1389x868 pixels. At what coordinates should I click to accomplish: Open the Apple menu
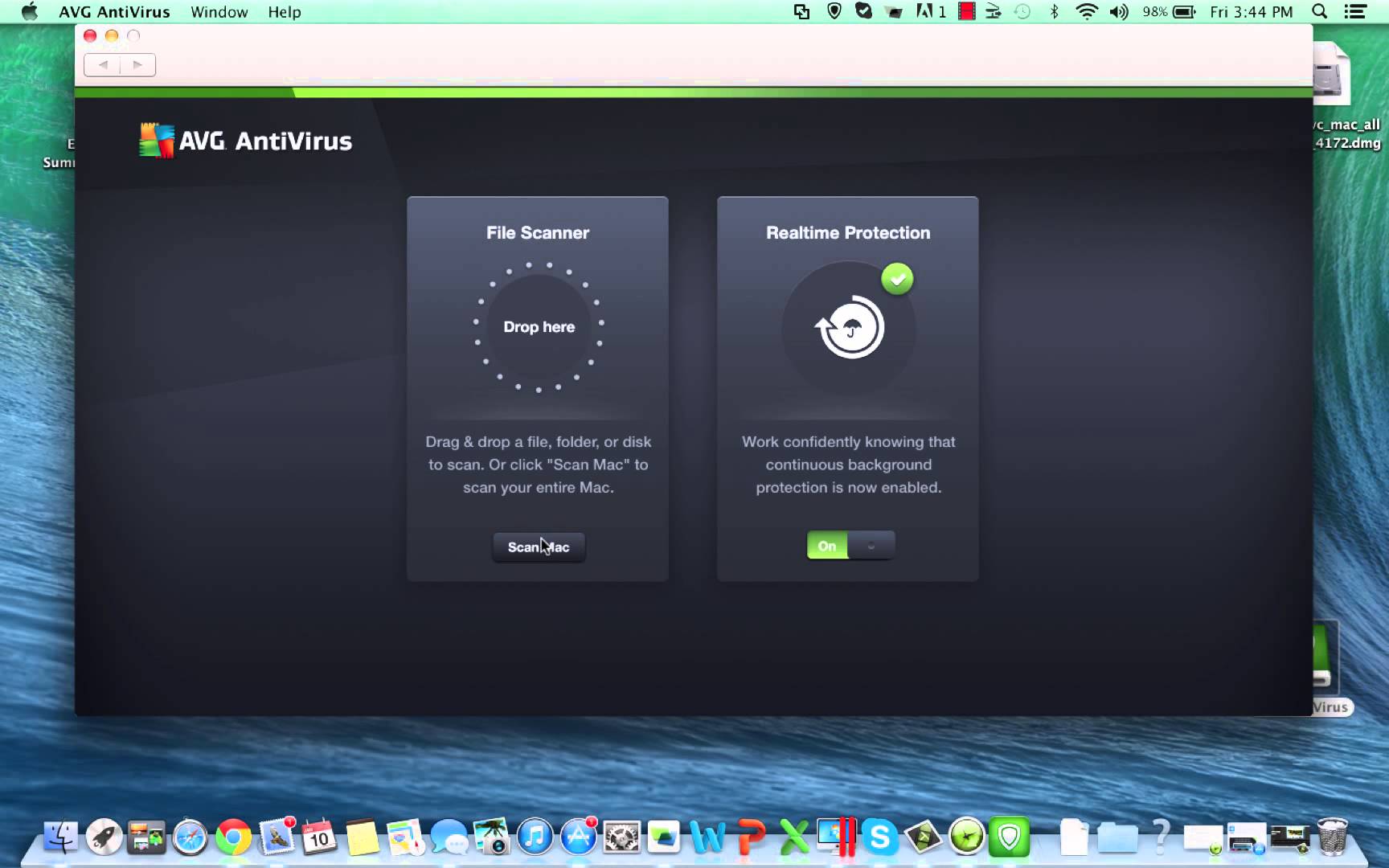tap(29, 12)
